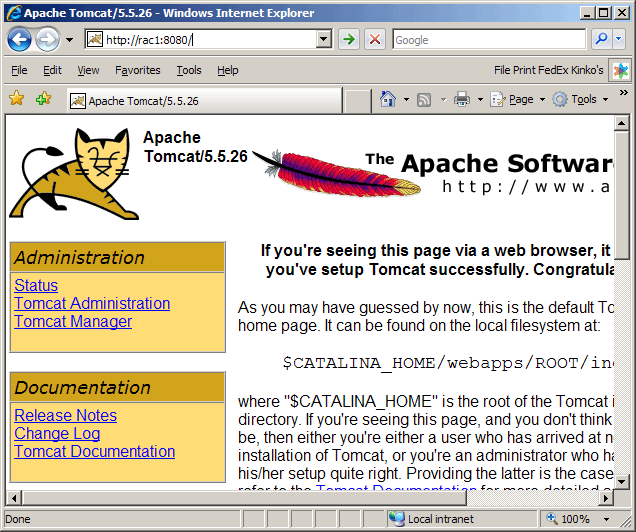
Task: Expand the zoom level dropdown arrow
Action: (606, 519)
